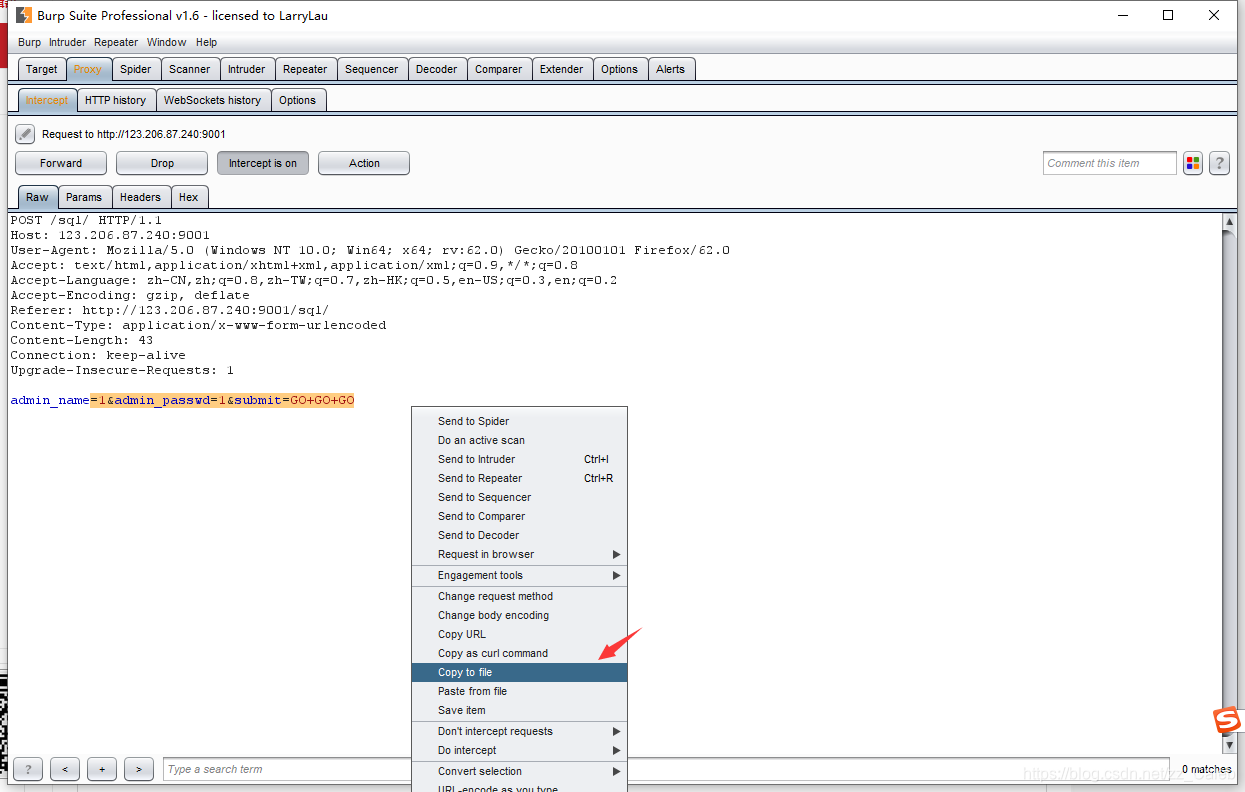The image size is (1245, 792).
Task: Switch to the Target tab
Action: 42,69
